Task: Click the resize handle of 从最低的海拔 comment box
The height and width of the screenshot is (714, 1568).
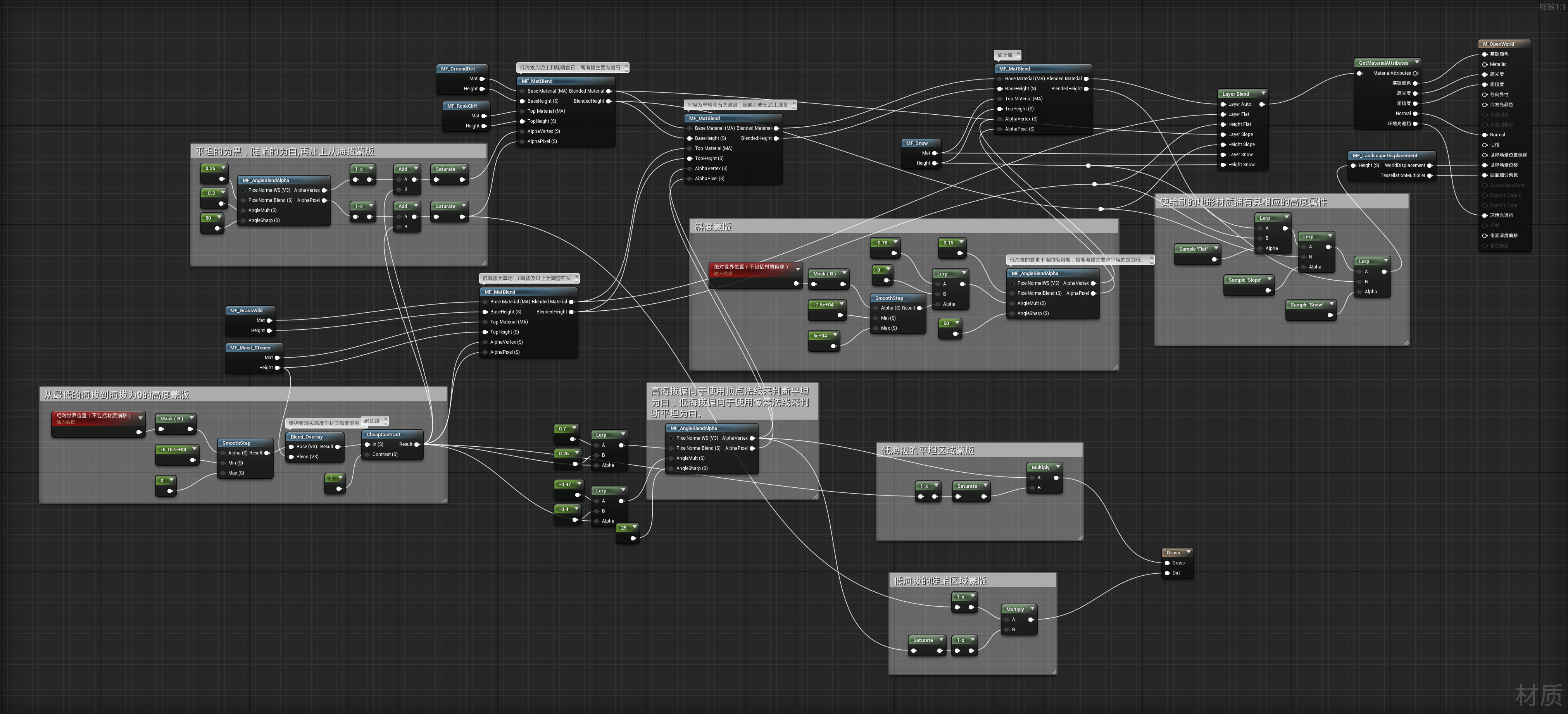Action: pos(444,500)
